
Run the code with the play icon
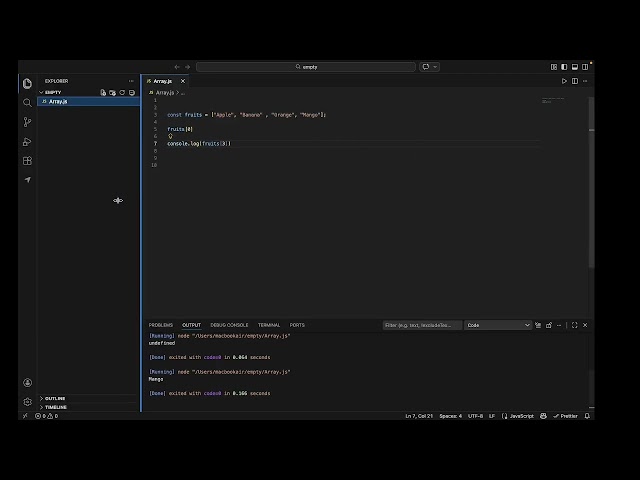click(x=564, y=81)
